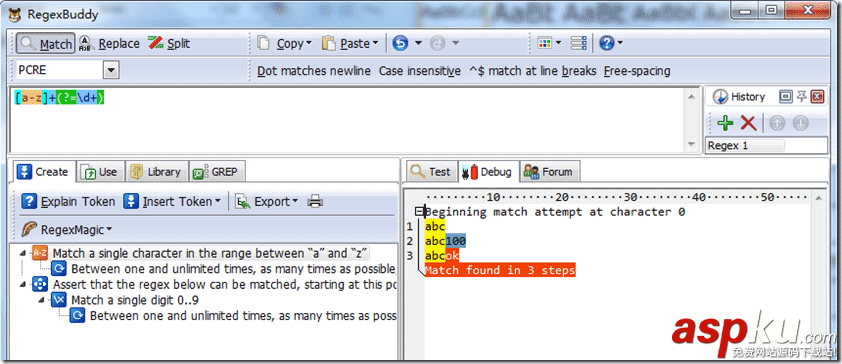Add a new regex with green plus
842x364 pixels.
725,123
